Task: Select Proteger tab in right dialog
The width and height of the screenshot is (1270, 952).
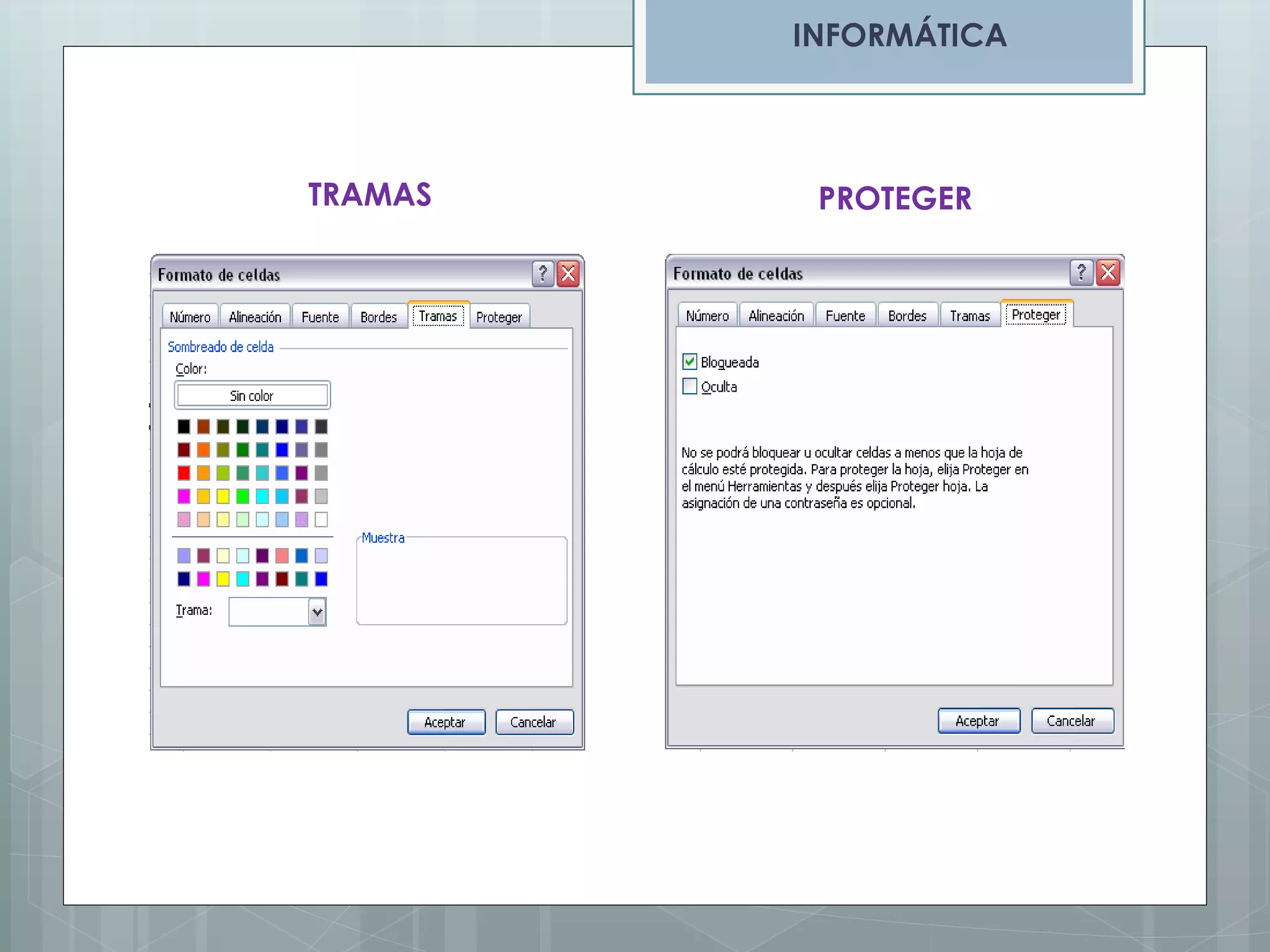Action: 1036,314
